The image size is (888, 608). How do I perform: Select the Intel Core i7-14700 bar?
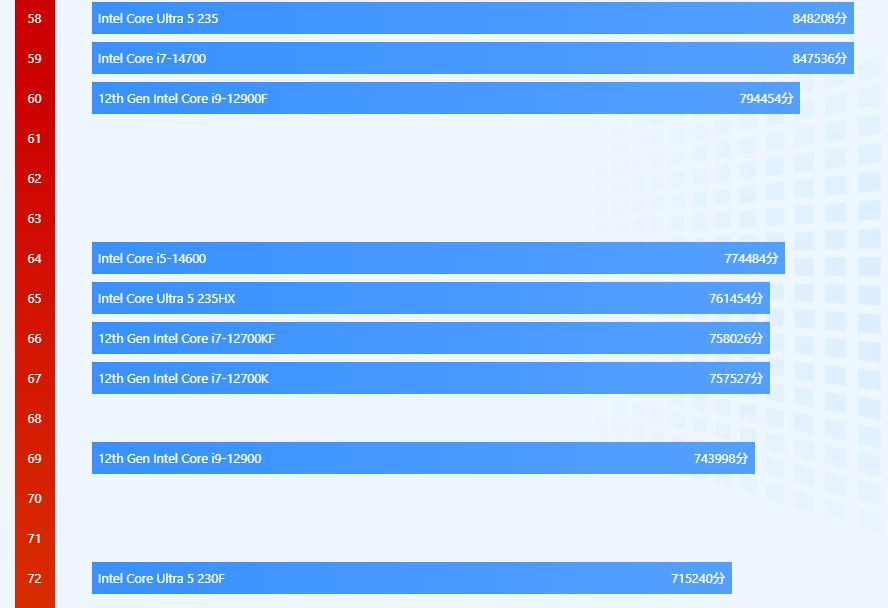[473, 58]
